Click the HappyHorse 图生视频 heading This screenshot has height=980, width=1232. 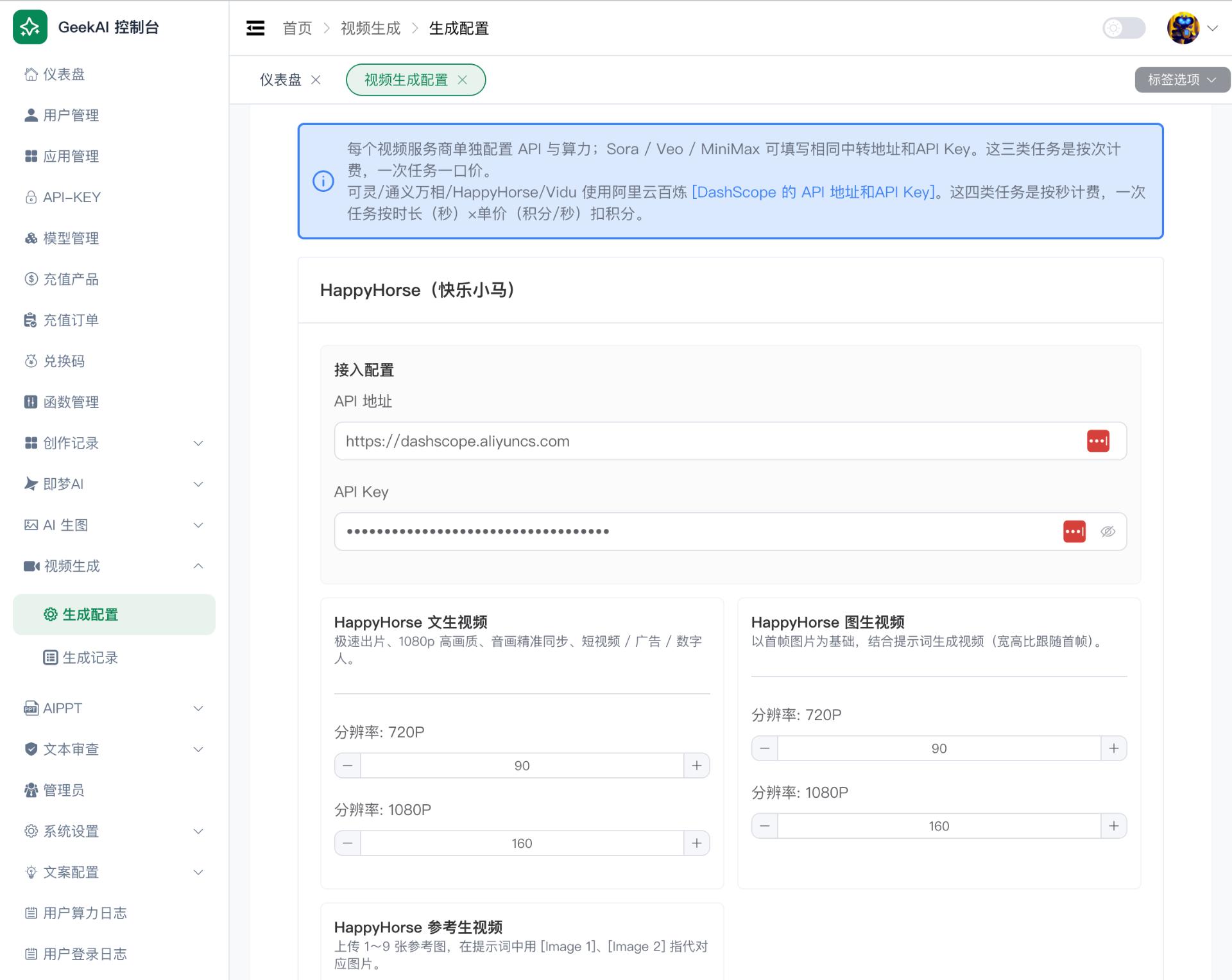[828, 622]
